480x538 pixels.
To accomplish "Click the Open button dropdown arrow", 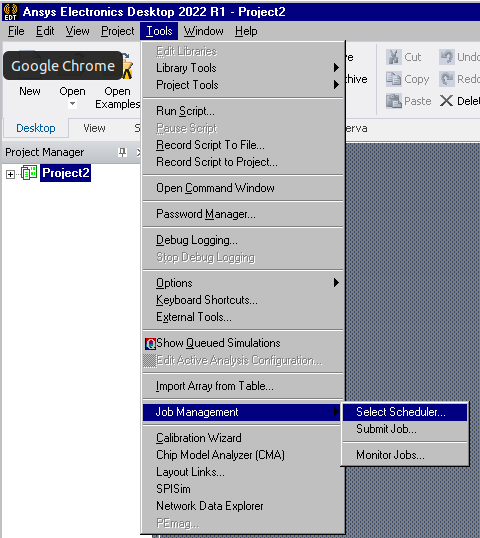I will click(72, 103).
